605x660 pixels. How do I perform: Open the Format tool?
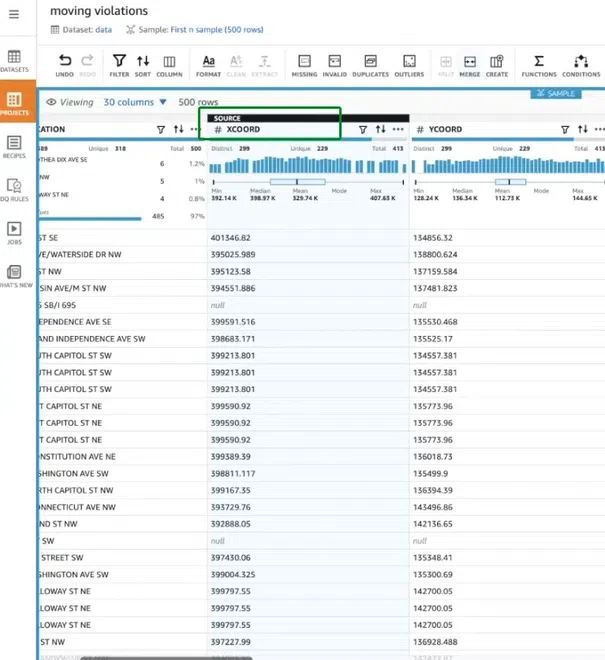(208, 65)
